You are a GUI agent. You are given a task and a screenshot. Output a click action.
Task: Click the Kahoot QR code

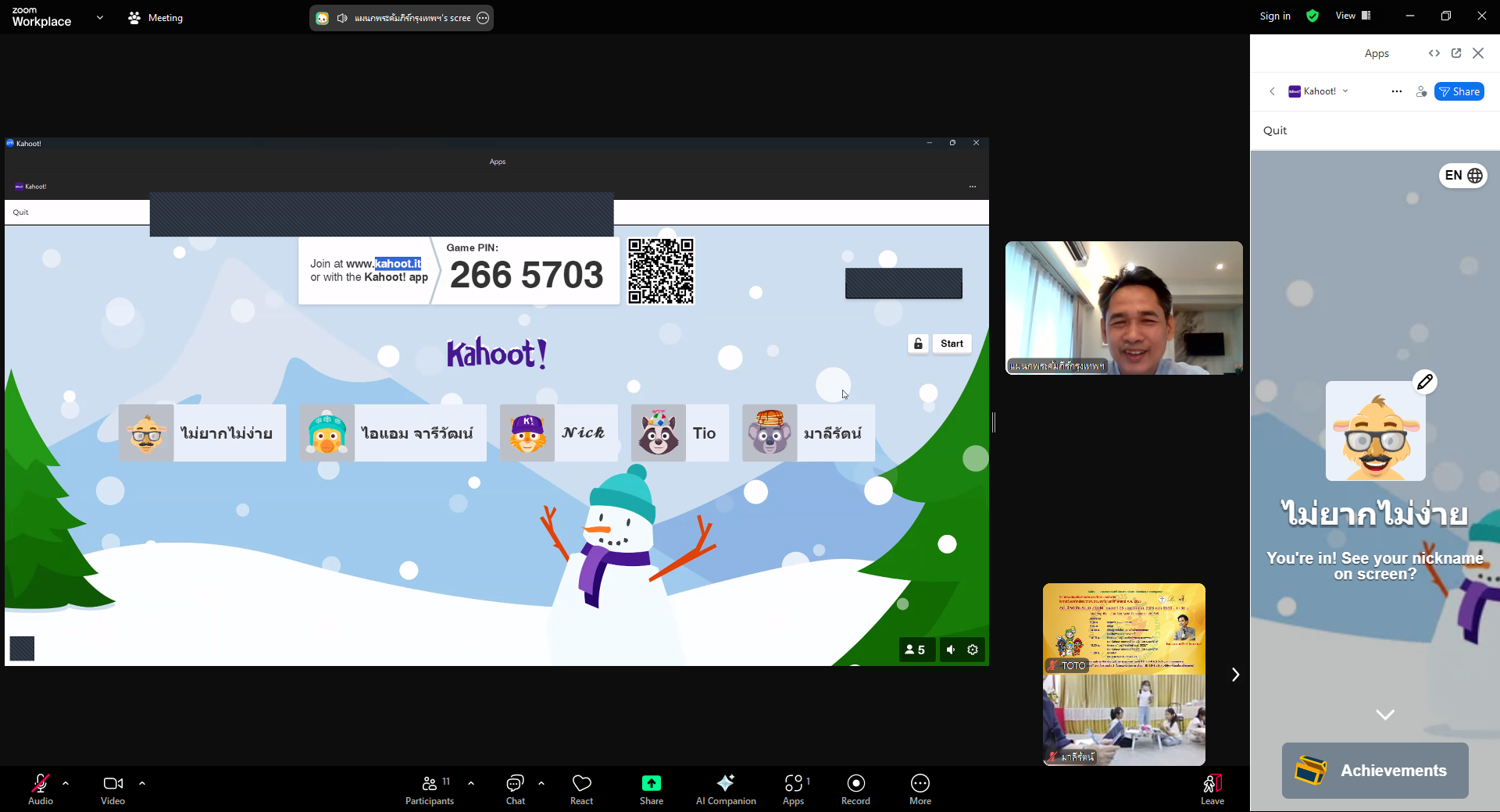[x=661, y=271]
